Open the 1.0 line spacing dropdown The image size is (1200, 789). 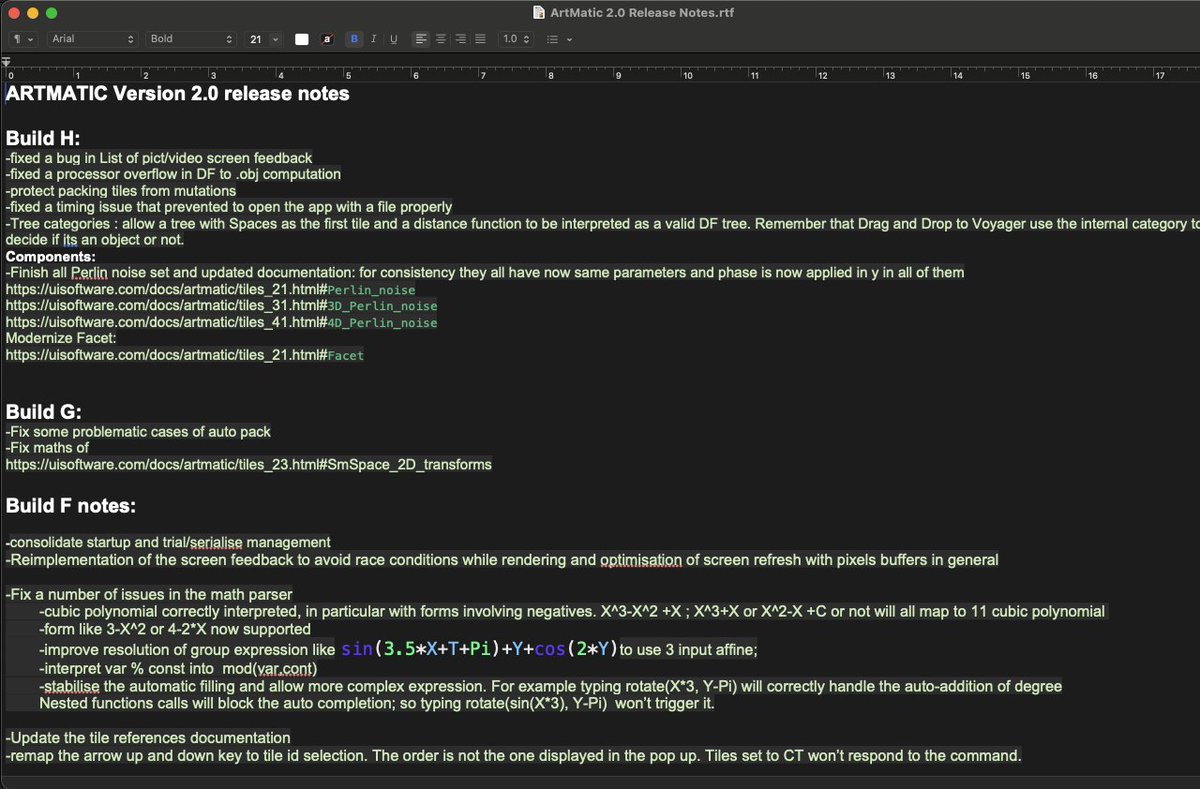[x=516, y=39]
